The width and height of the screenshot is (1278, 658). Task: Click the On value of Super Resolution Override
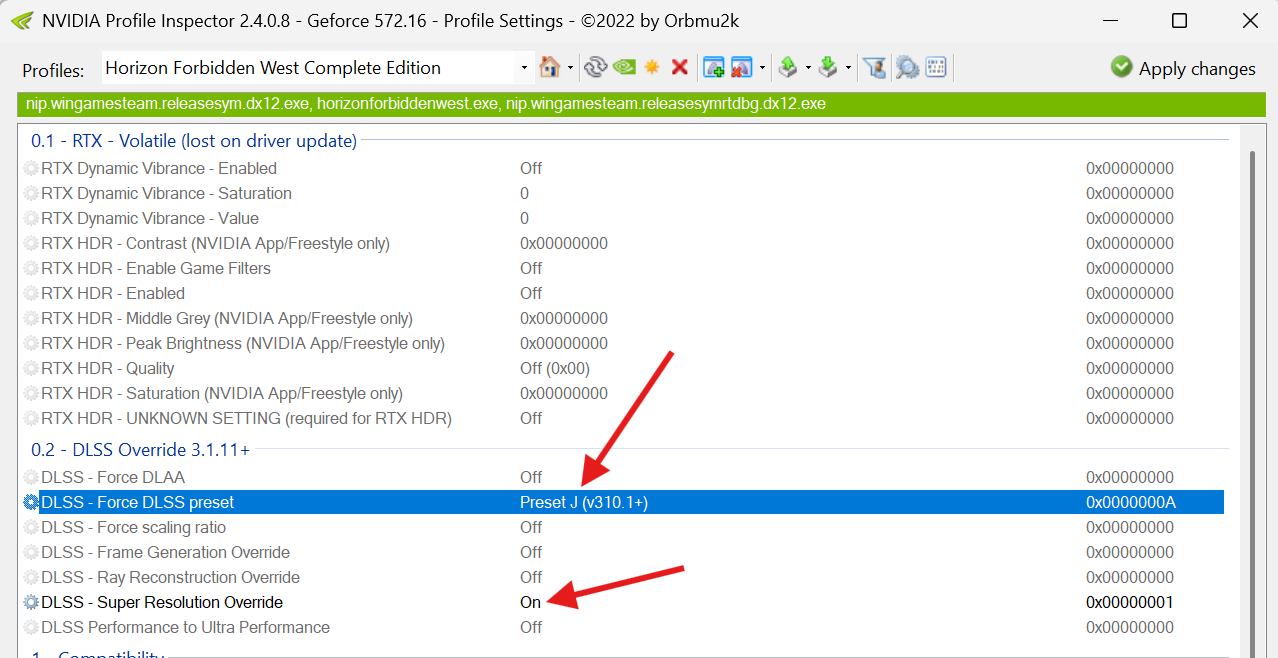(x=530, y=602)
